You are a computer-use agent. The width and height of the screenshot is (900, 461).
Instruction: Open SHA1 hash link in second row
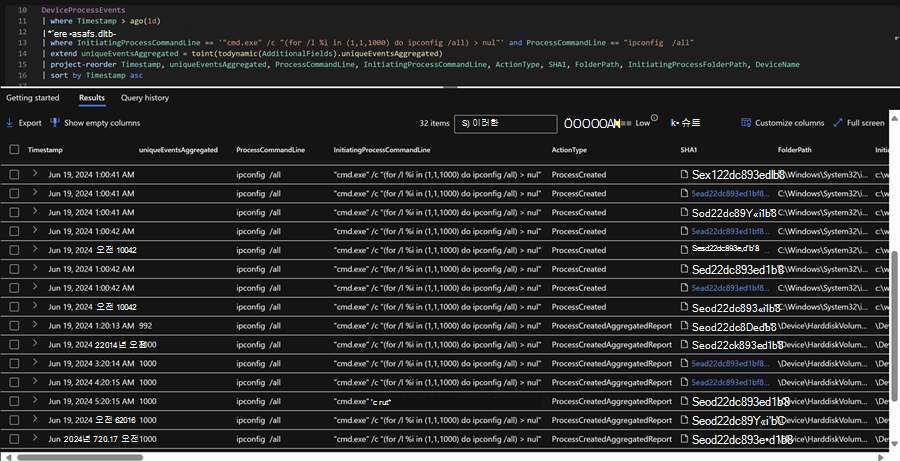coord(730,194)
